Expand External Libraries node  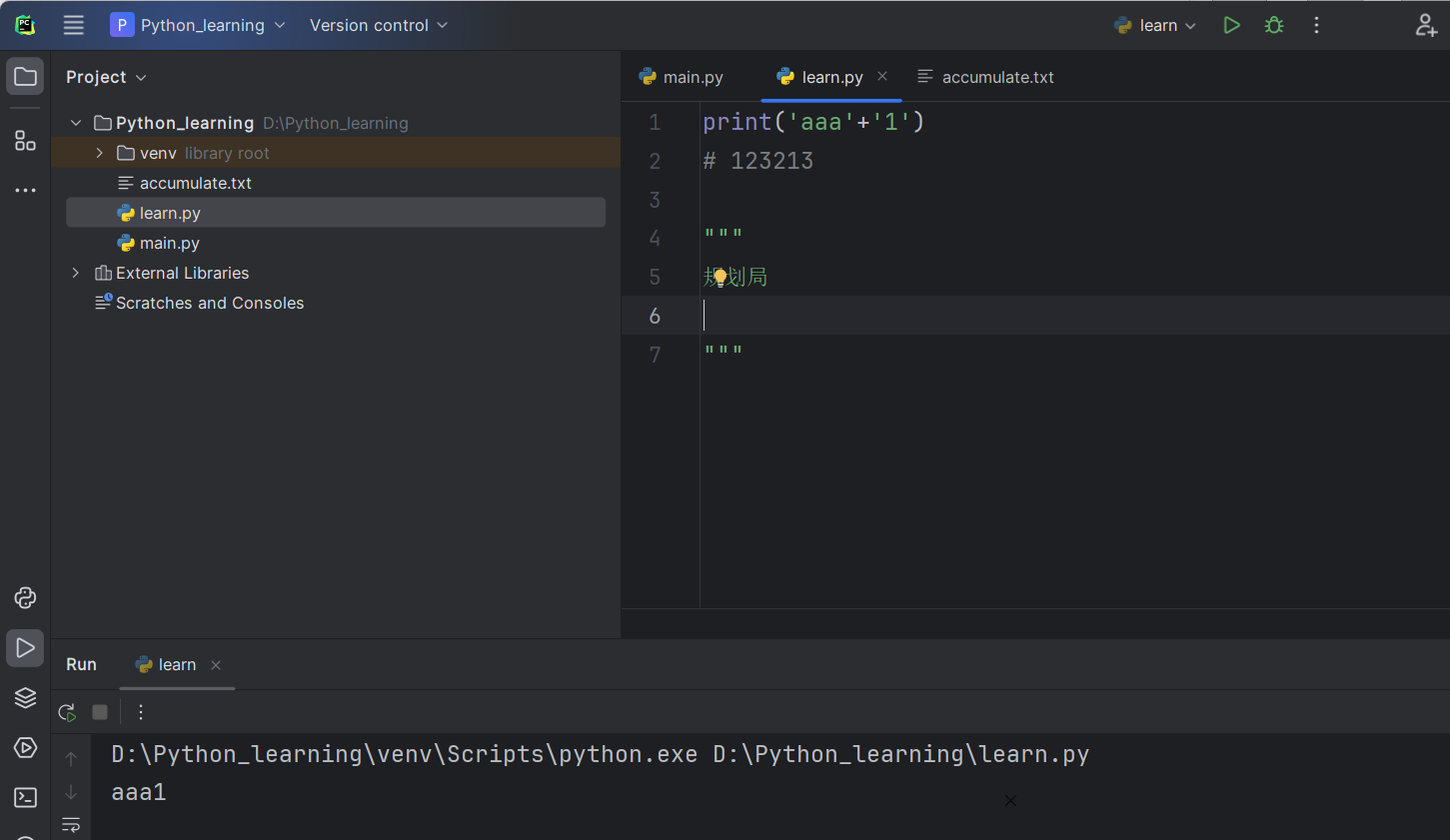[76, 273]
